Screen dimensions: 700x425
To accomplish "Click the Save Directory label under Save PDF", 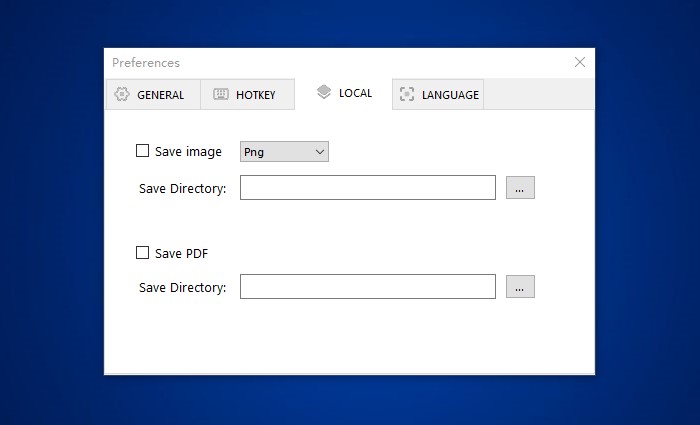I will 183,288.
